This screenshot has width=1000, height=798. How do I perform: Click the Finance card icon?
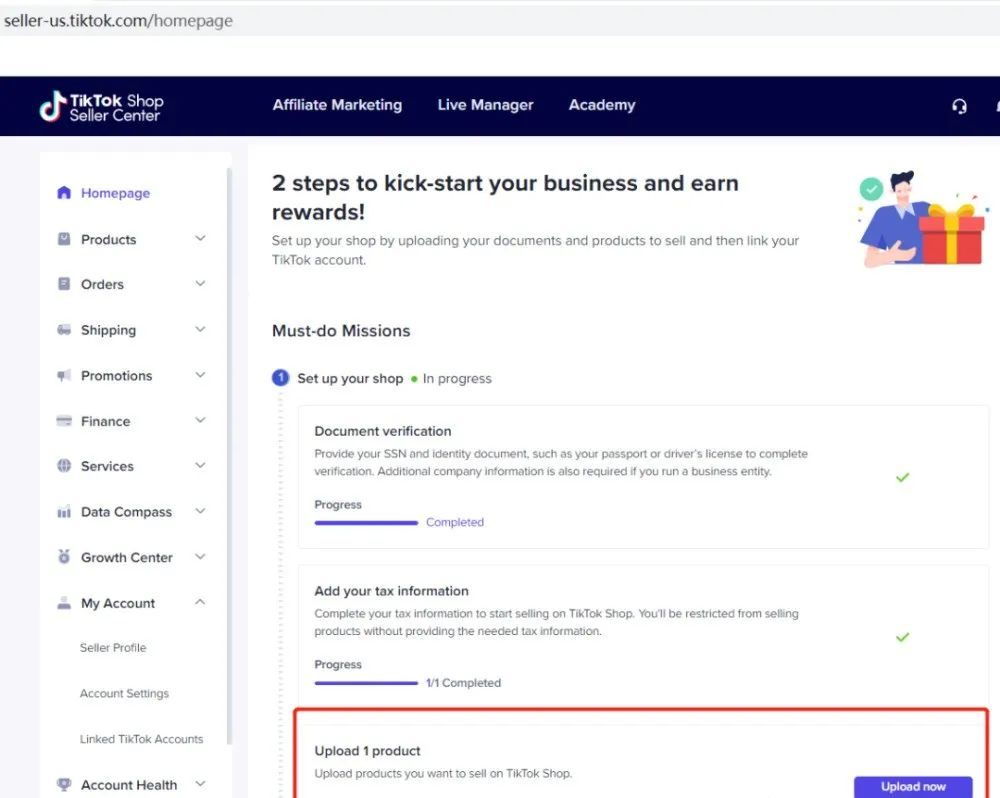64,421
